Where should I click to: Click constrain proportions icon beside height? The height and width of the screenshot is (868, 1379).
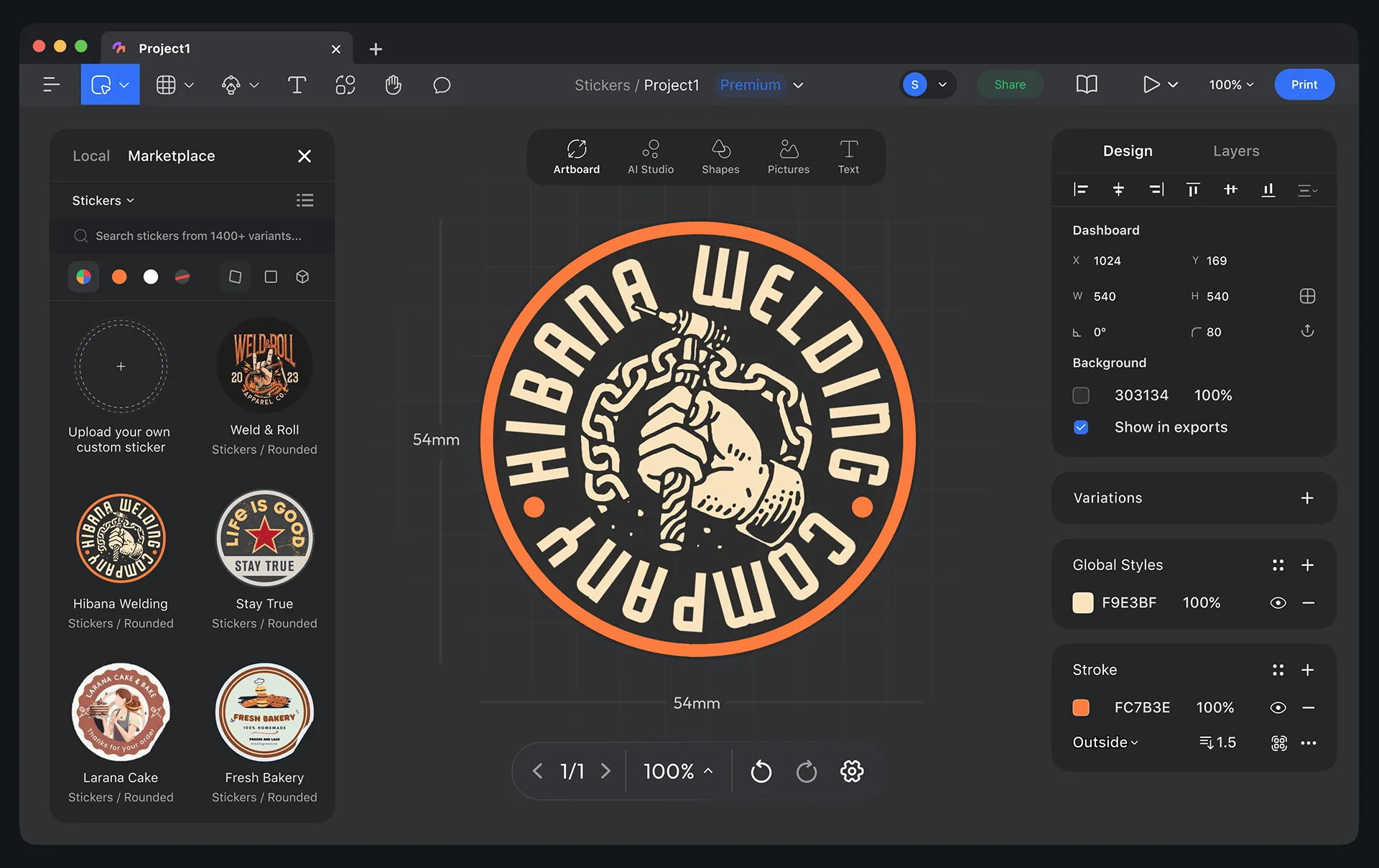tap(1307, 296)
